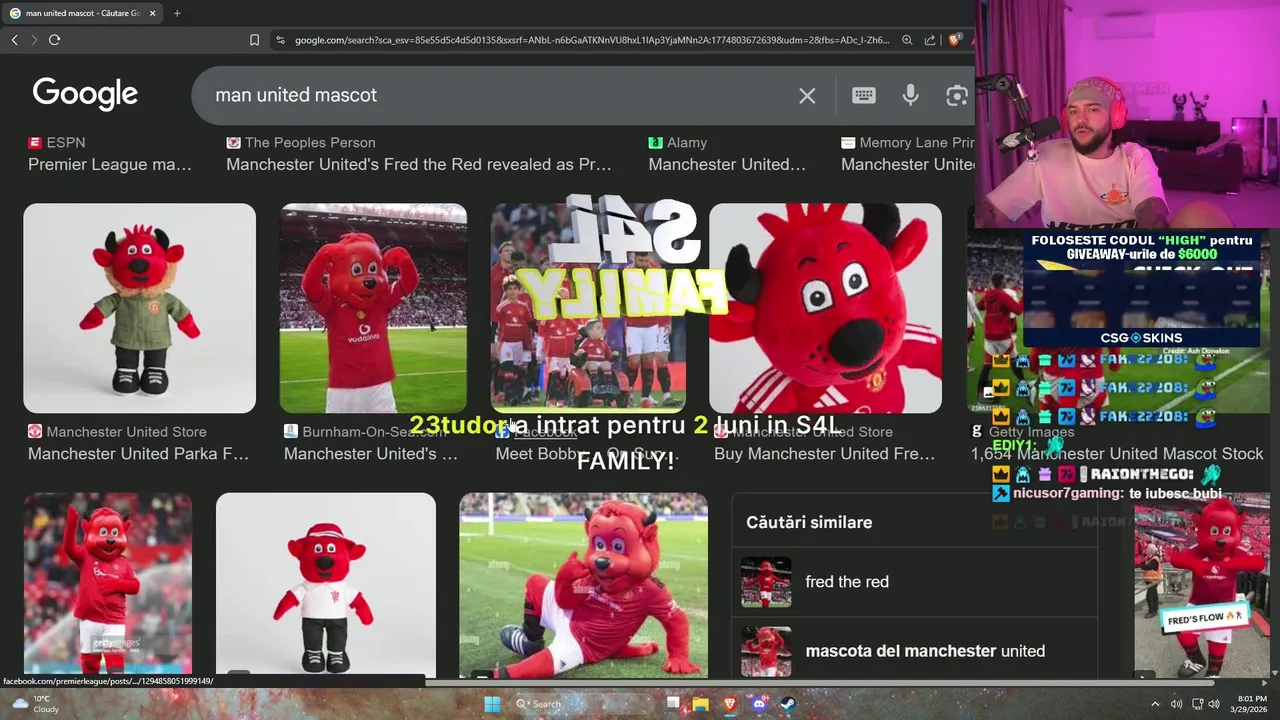Reload the current browser page
This screenshot has width=1280, height=720.
[x=54, y=40]
